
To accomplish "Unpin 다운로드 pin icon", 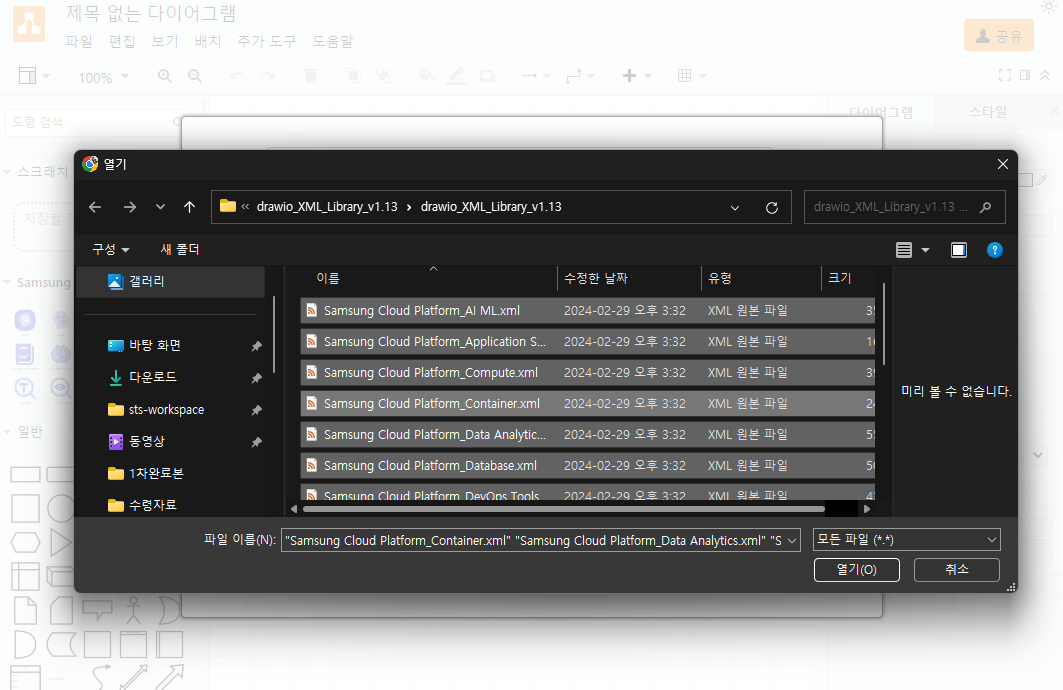I will 256,378.
